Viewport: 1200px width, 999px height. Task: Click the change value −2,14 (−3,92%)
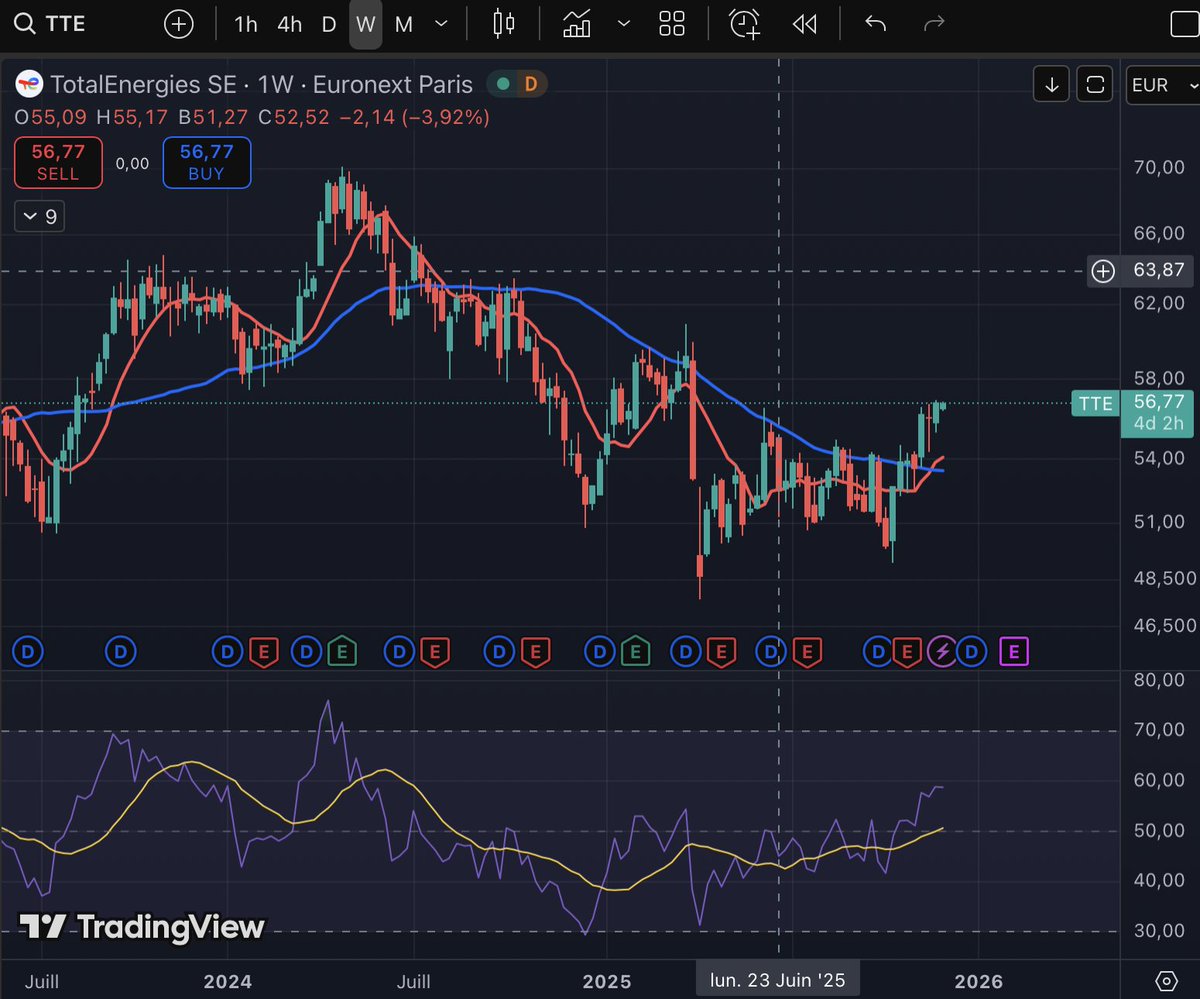coord(414,117)
